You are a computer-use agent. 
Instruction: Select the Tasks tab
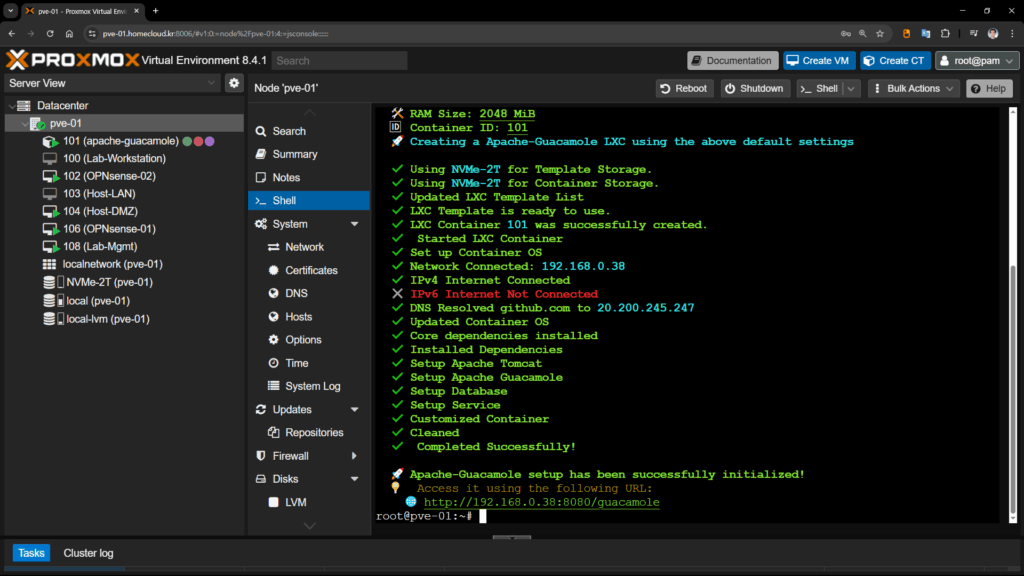31,553
